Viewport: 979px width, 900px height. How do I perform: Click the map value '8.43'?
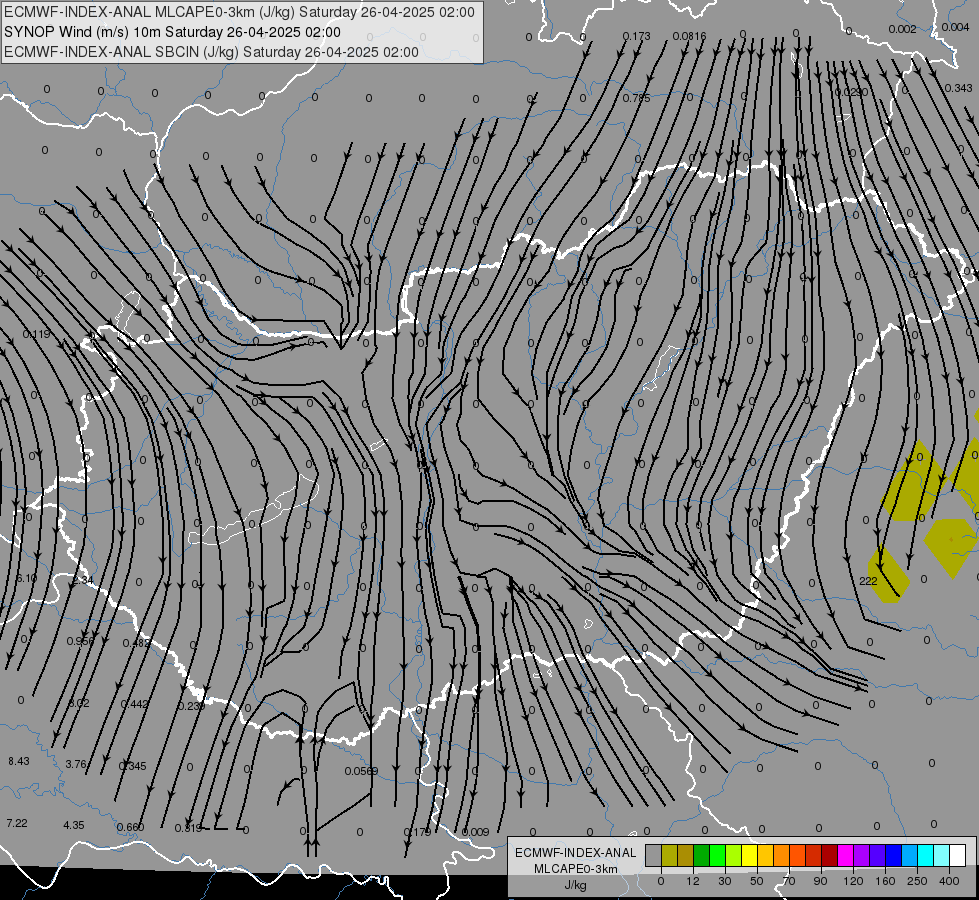19,761
